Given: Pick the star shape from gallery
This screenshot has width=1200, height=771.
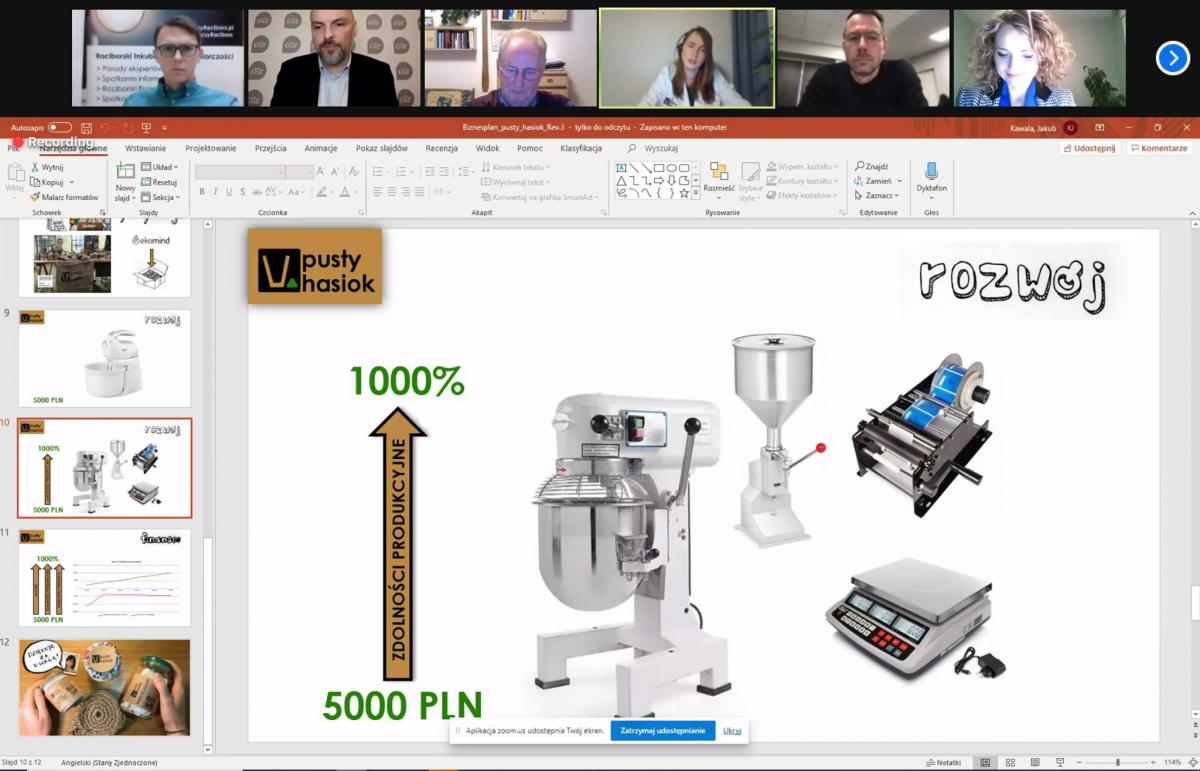Looking at the screenshot, I should click(684, 193).
